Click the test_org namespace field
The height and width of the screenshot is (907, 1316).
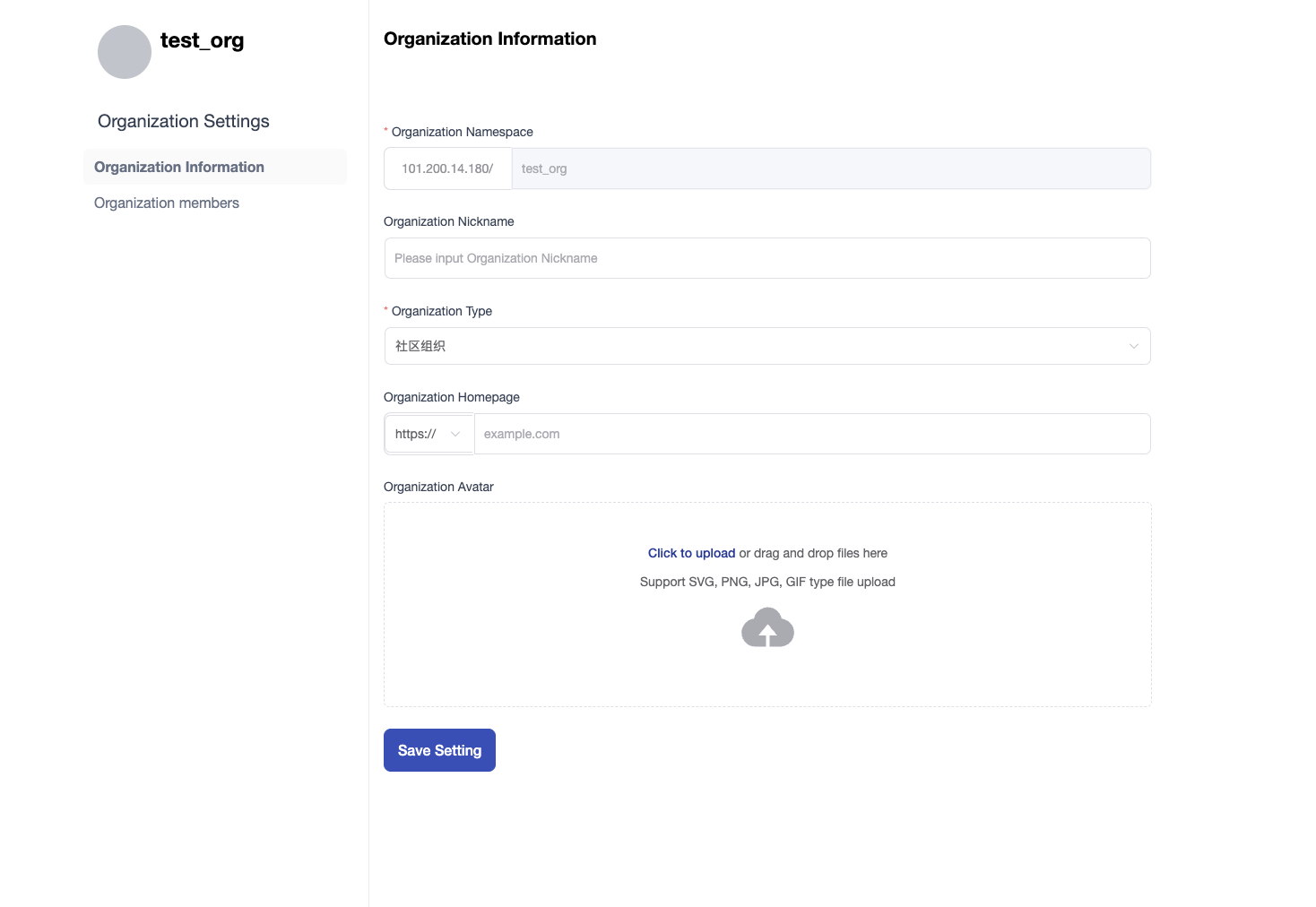point(830,168)
